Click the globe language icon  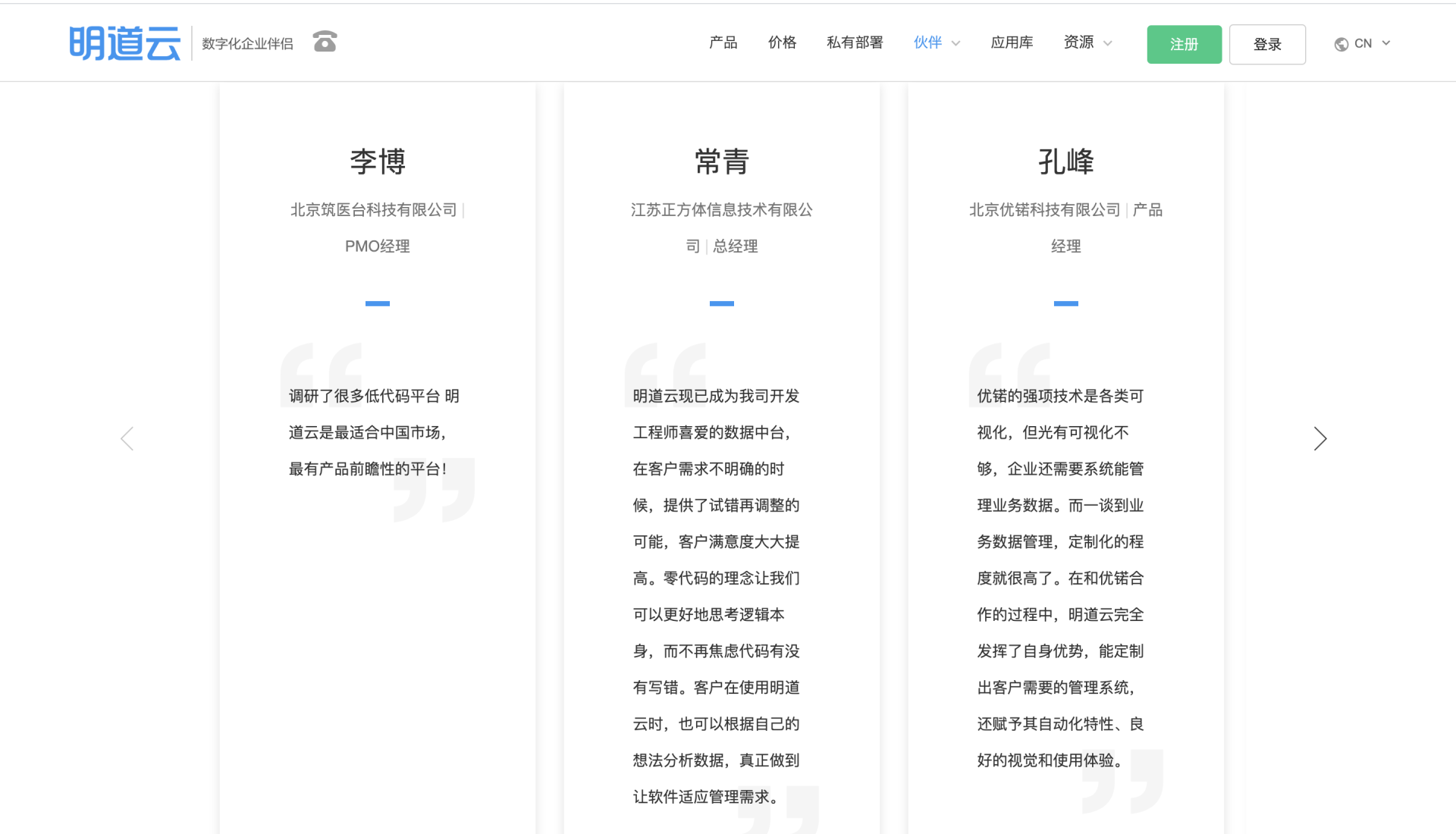coord(1341,44)
